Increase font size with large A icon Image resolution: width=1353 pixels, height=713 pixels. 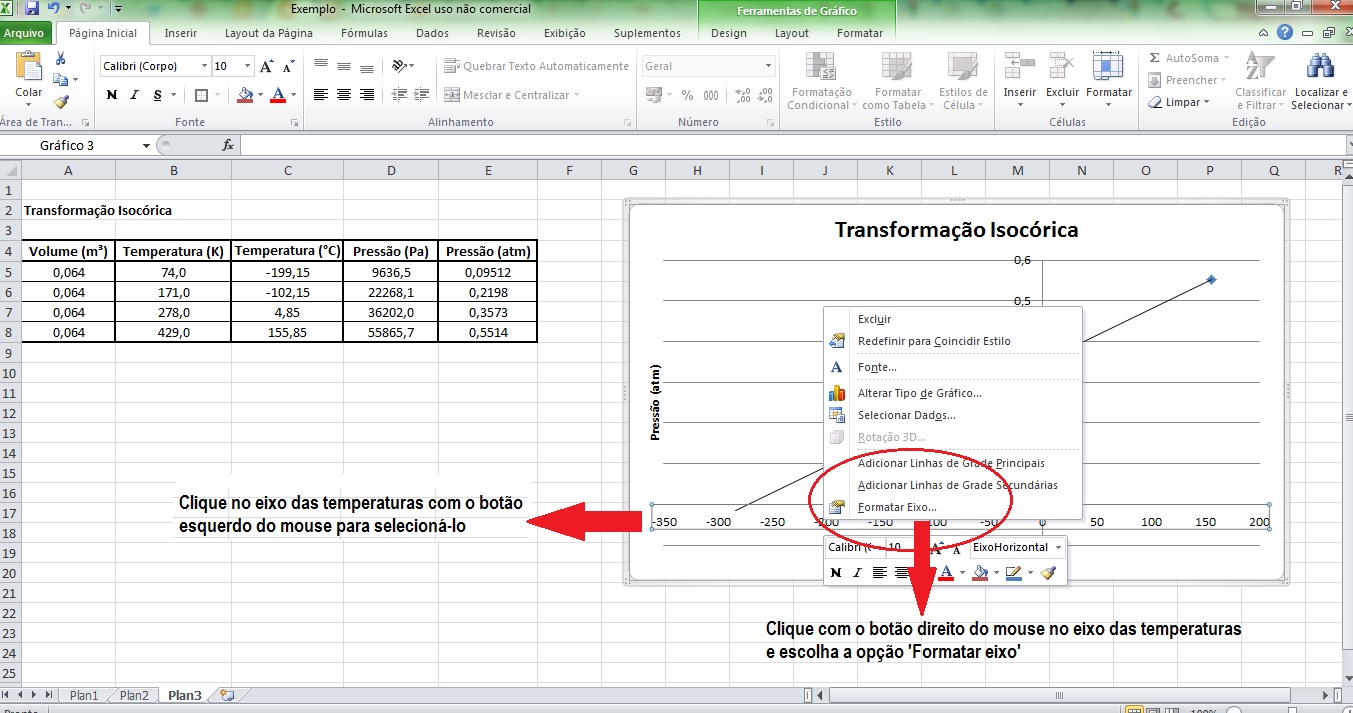[x=267, y=66]
